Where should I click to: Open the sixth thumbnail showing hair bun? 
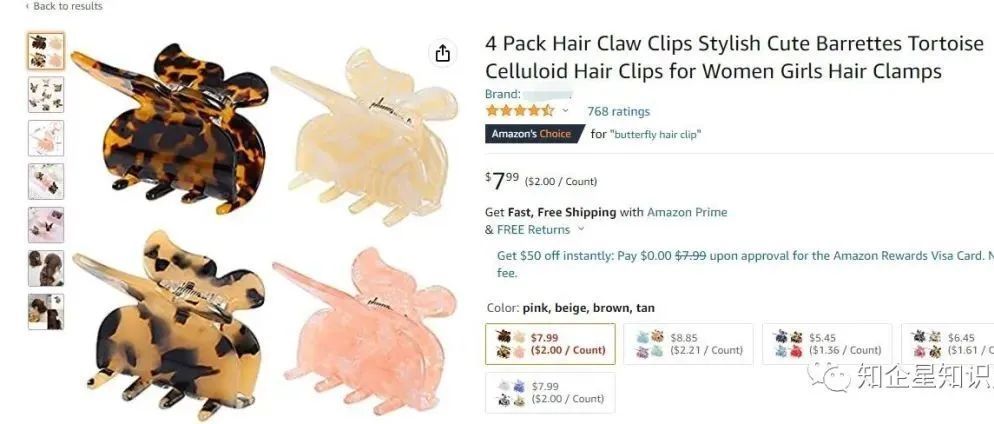[x=46, y=268]
